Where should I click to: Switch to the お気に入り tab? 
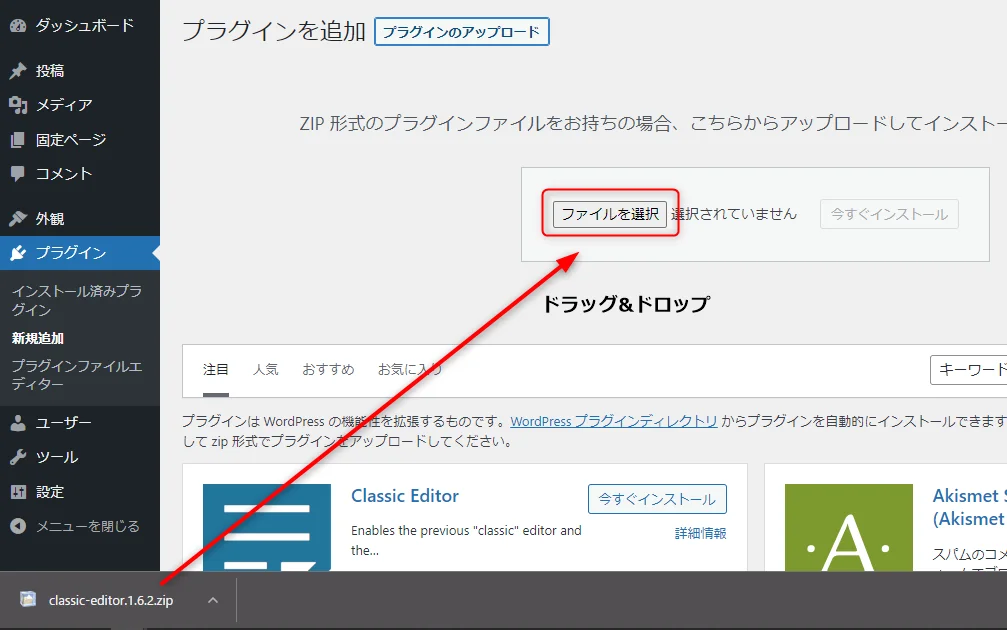point(410,369)
